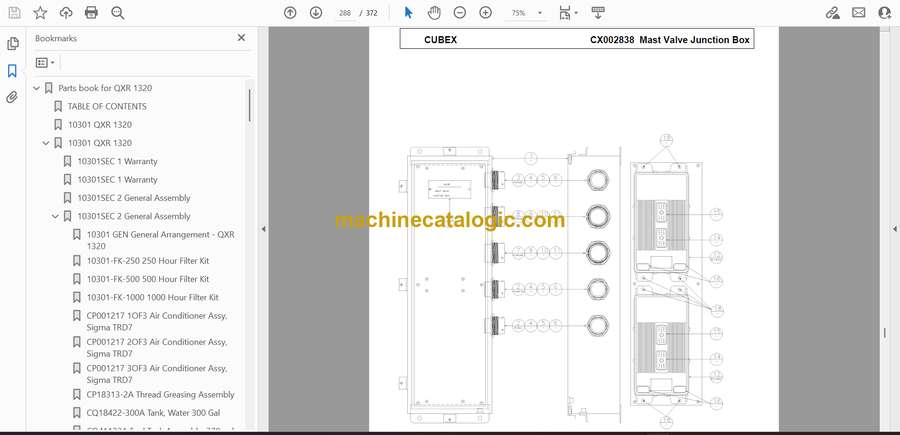Click the bookmark icon beside TABLE OF CONTENTS
Viewport: 900px width, 435px height.
pyautogui.click(x=57, y=106)
